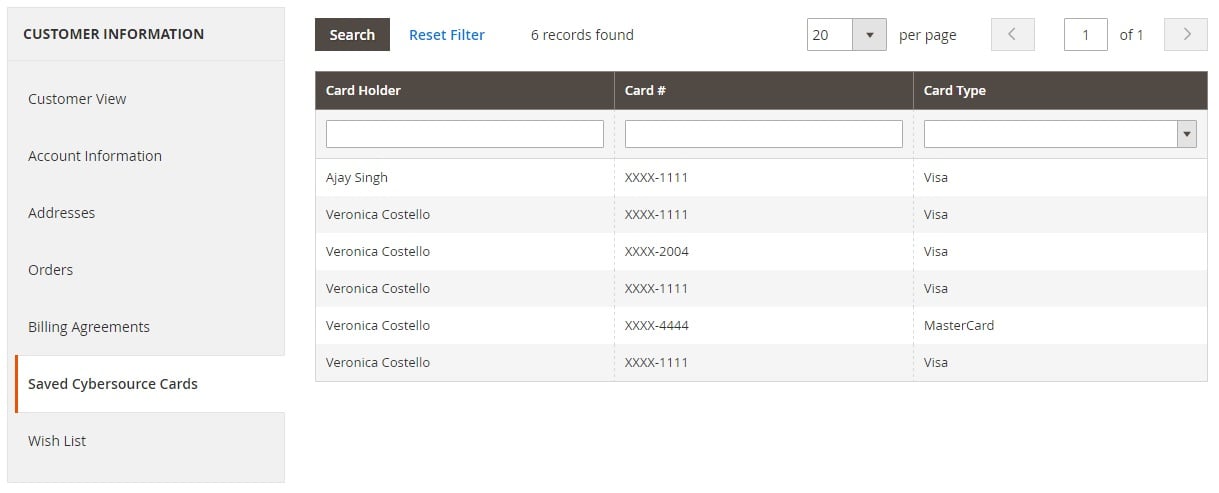Image resolution: width=1219 pixels, height=493 pixels.
Task: Focus the Card # filter field
Action: [x=764, y=134]
